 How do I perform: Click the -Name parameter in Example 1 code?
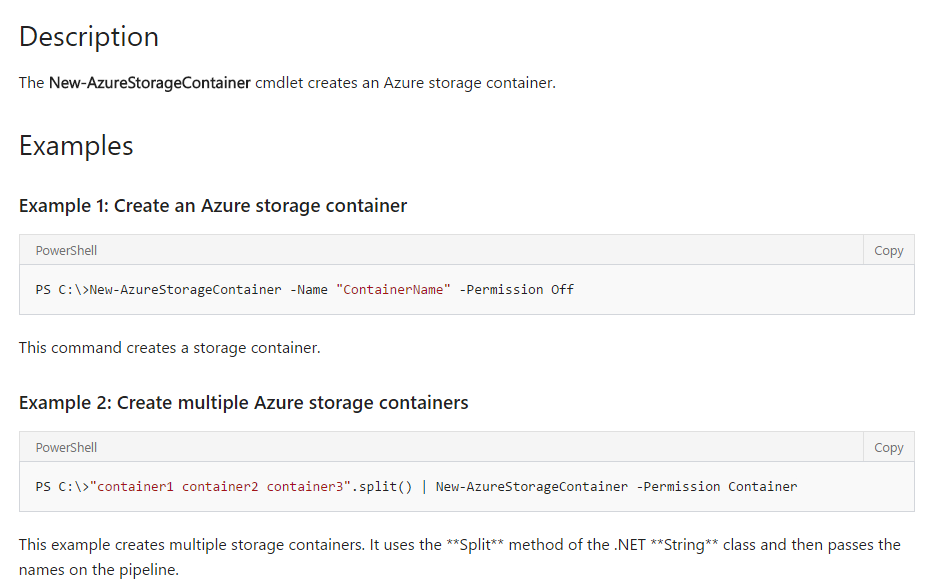[309, 290]
